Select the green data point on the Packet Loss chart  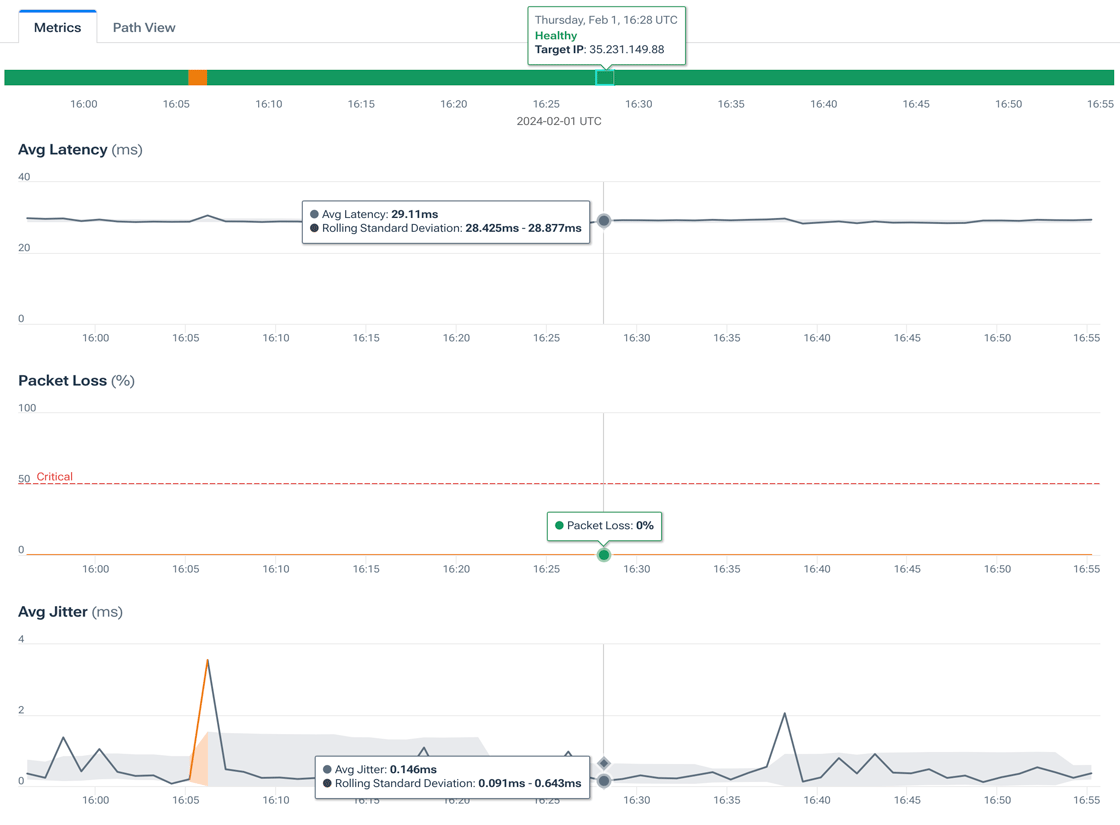(x=604, y=554)
